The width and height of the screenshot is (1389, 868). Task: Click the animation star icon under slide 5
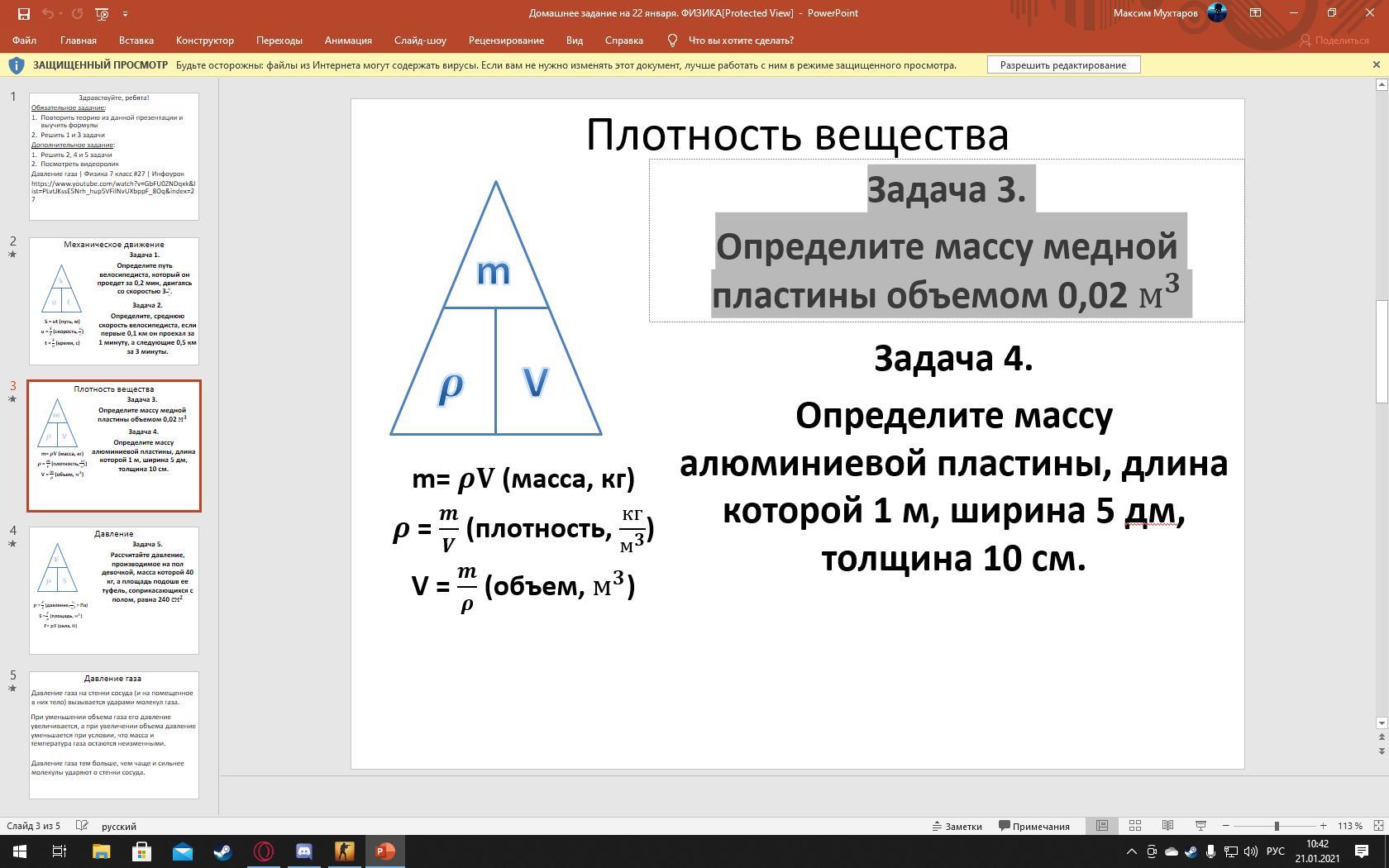[12, 689]
